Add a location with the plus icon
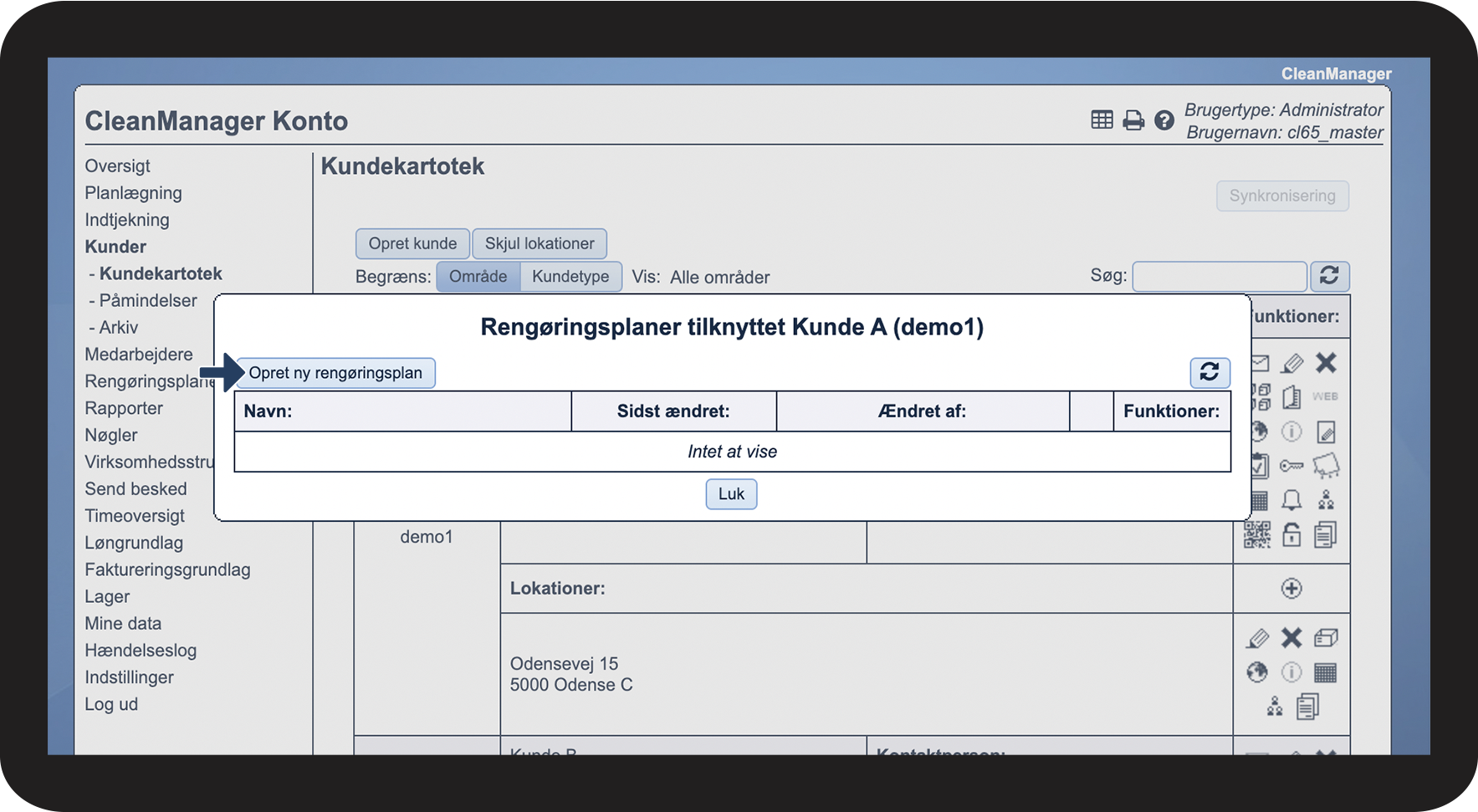 pyautogui.click(x=1291, y=589)
